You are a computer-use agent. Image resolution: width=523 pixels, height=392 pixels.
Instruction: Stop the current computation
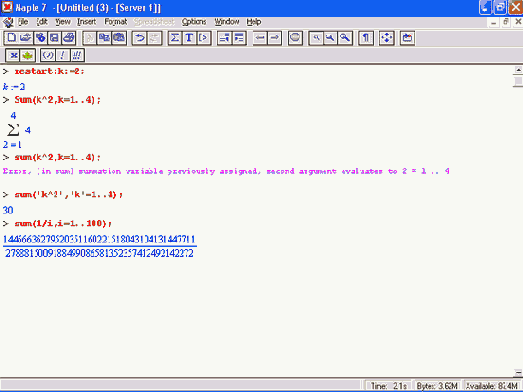(295, 38)
